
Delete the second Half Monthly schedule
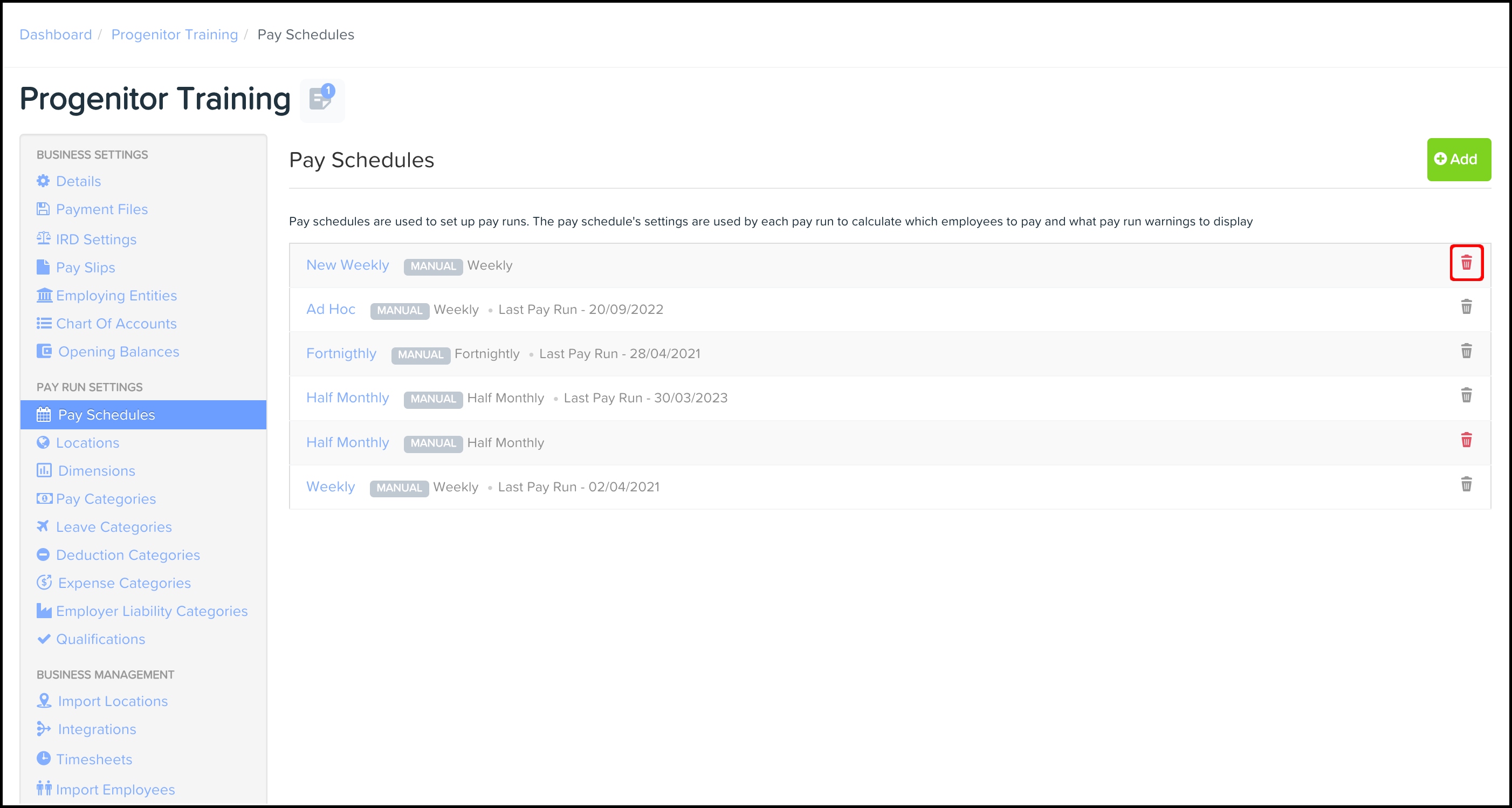[1466, 440]
